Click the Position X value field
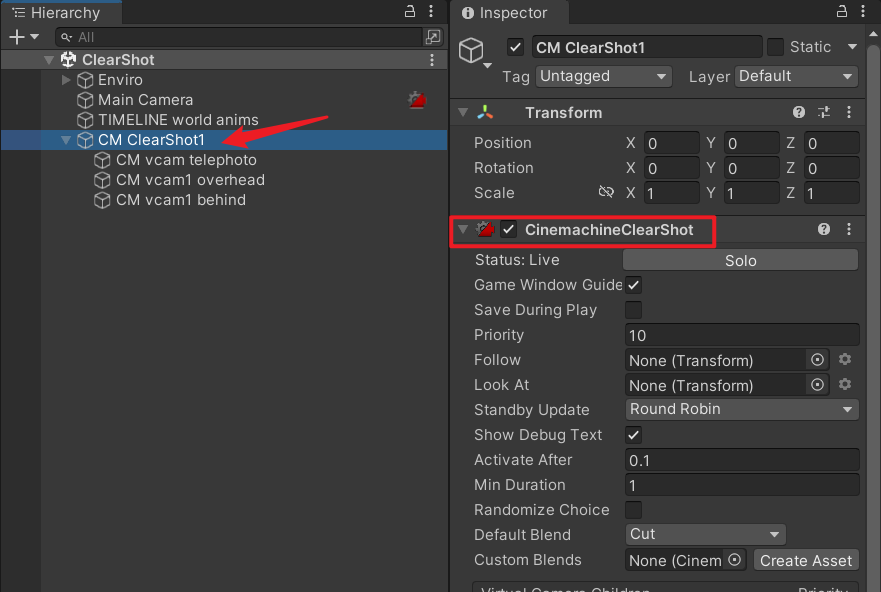The image size is (881, 592). (671, 143)
